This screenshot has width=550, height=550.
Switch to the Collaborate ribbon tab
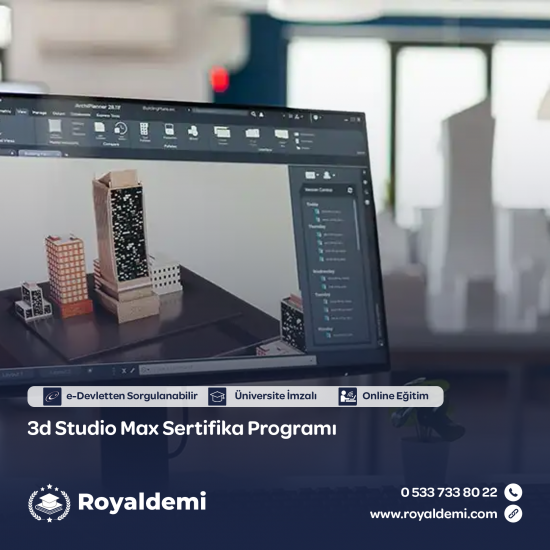80,114
